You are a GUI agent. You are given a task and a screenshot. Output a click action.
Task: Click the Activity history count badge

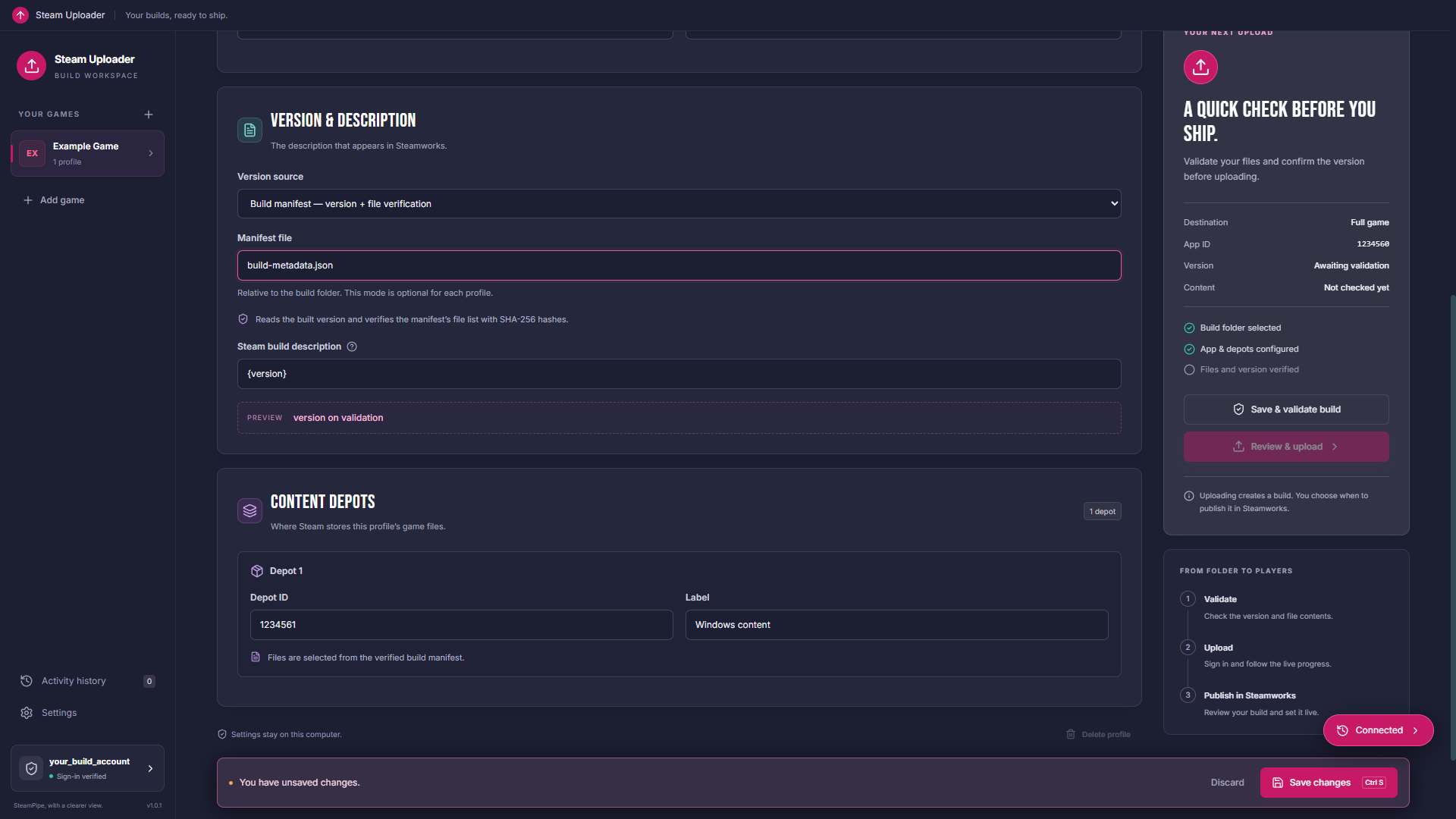[x=149, y=681]
